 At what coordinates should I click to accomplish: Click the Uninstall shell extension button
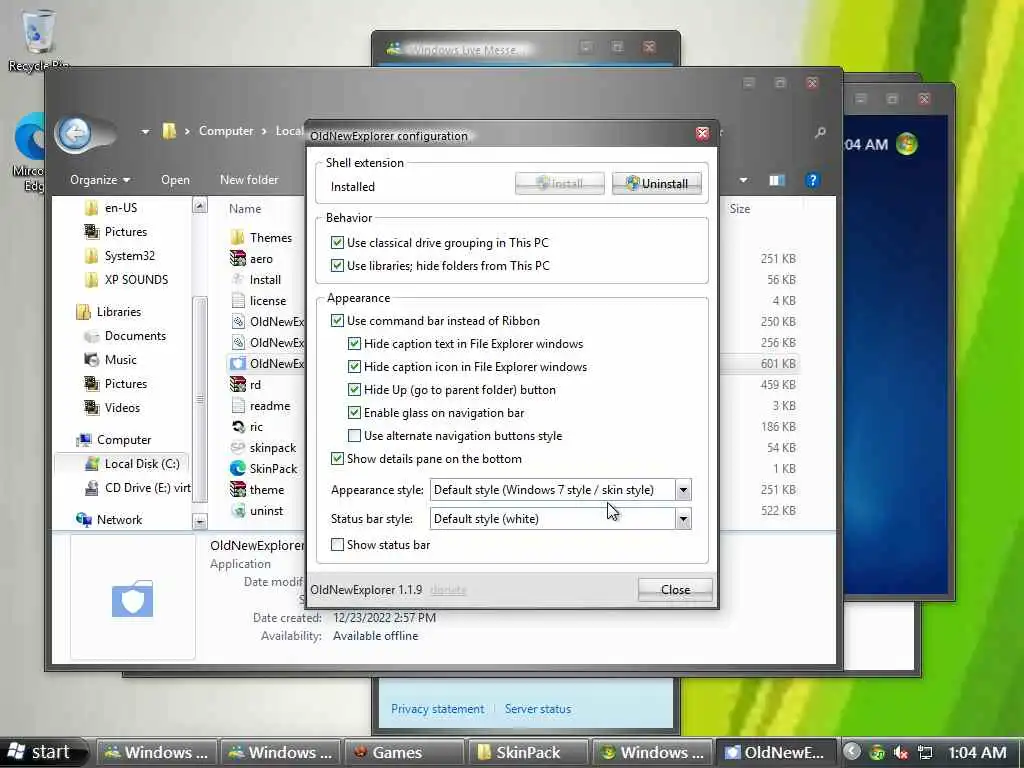[656, 184]
